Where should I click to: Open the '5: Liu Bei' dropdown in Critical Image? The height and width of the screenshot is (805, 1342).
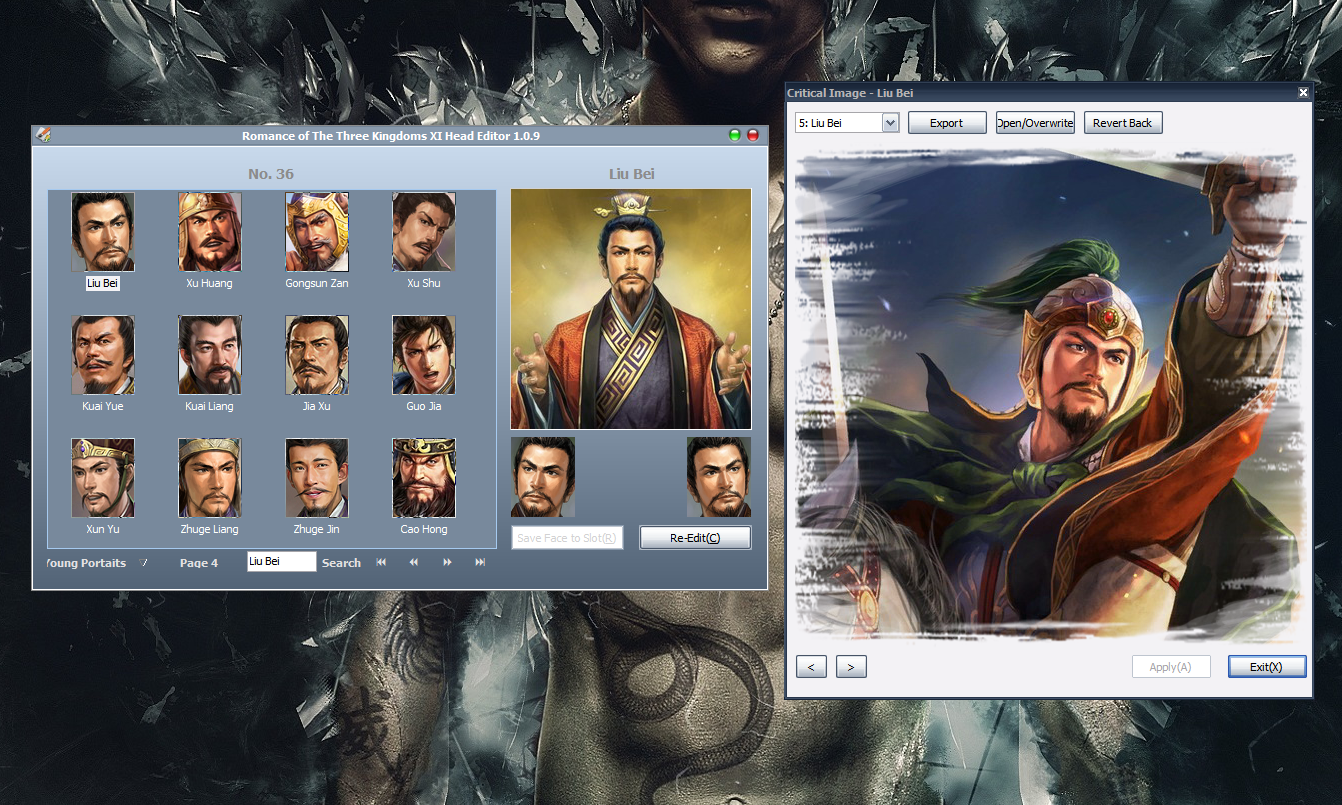pos(891,122)
